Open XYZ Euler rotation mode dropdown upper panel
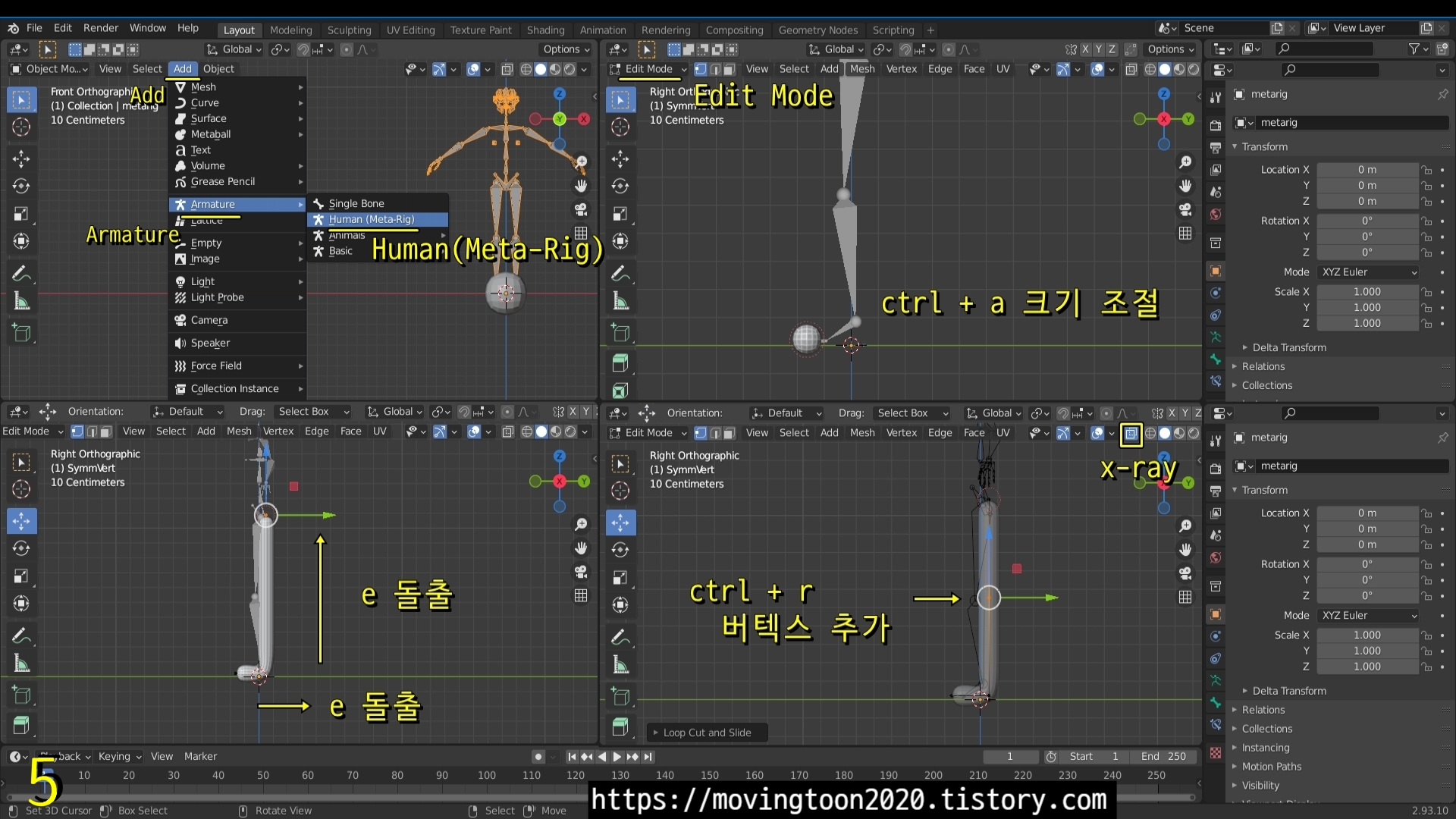Screen dimensions: 1456x819 1369,272
